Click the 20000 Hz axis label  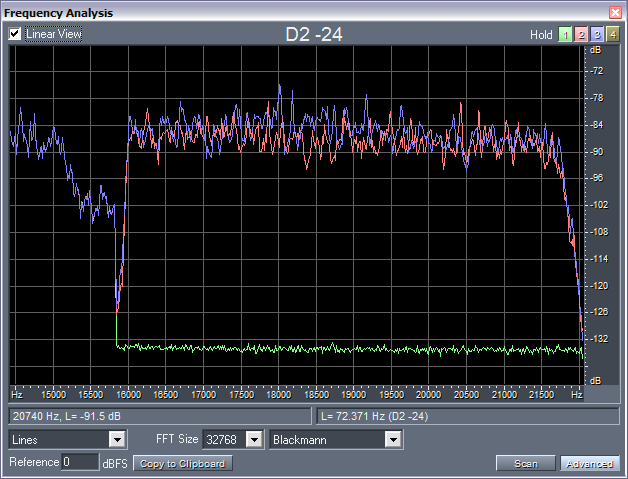429,395
